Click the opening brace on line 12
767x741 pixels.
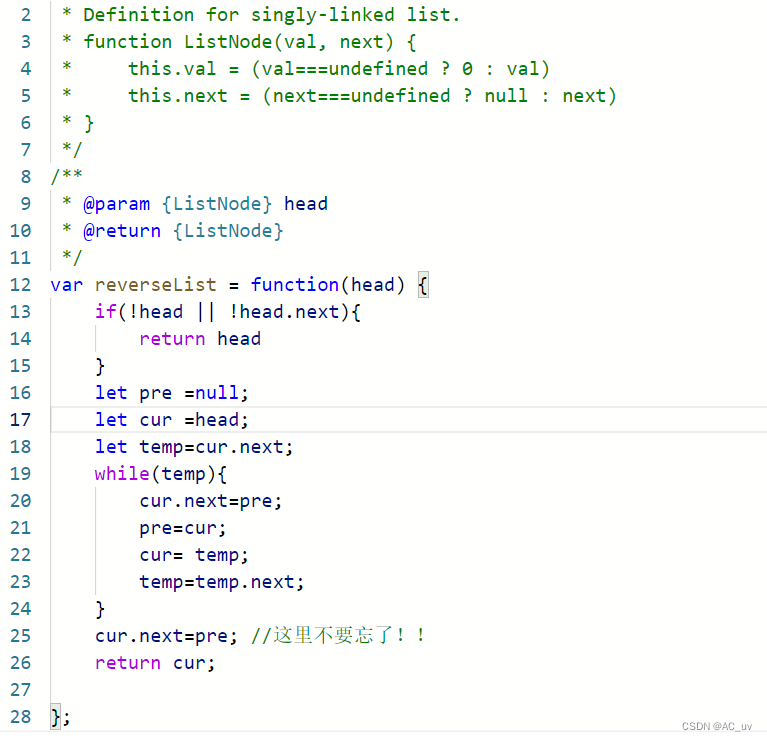click(x=423, y=285)
